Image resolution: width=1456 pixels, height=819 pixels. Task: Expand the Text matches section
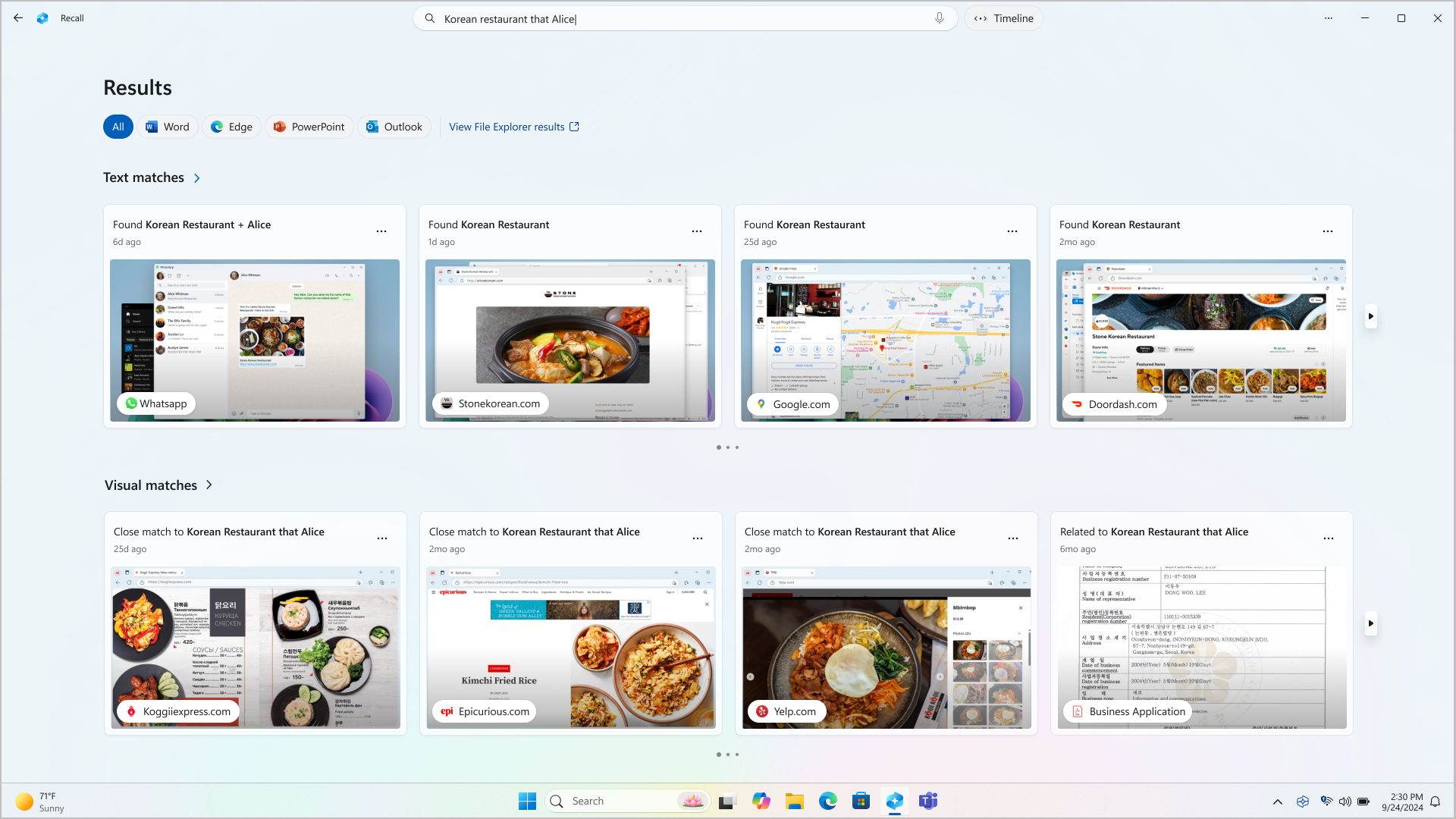198,177
